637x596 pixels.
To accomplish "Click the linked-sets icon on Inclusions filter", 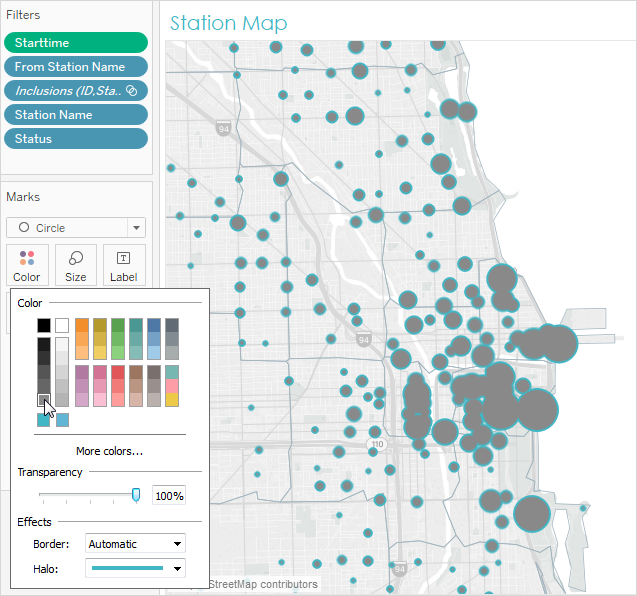I will [132, 90].
